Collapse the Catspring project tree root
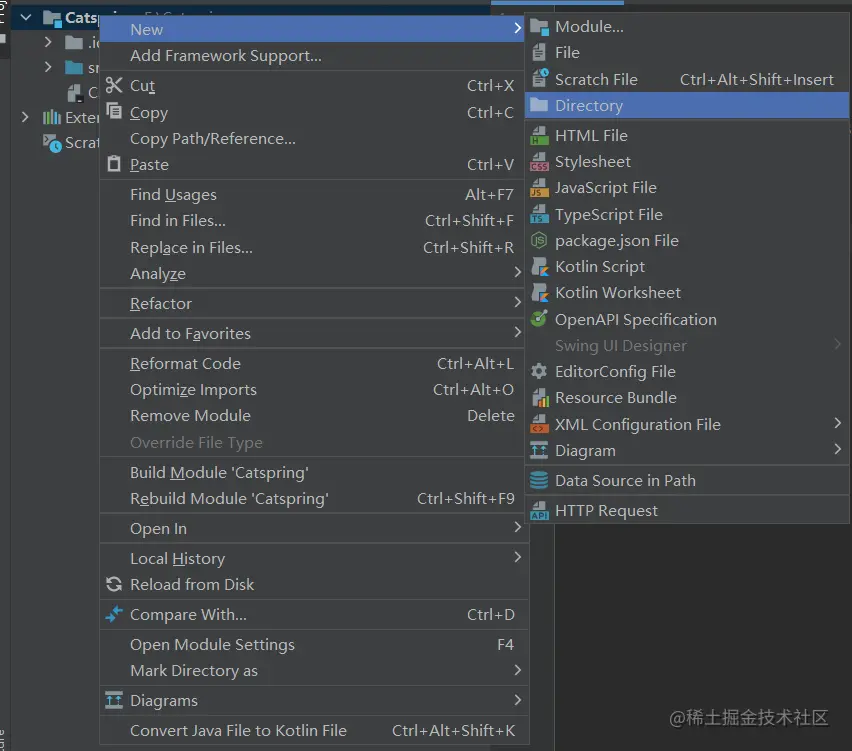 (25, 17)
